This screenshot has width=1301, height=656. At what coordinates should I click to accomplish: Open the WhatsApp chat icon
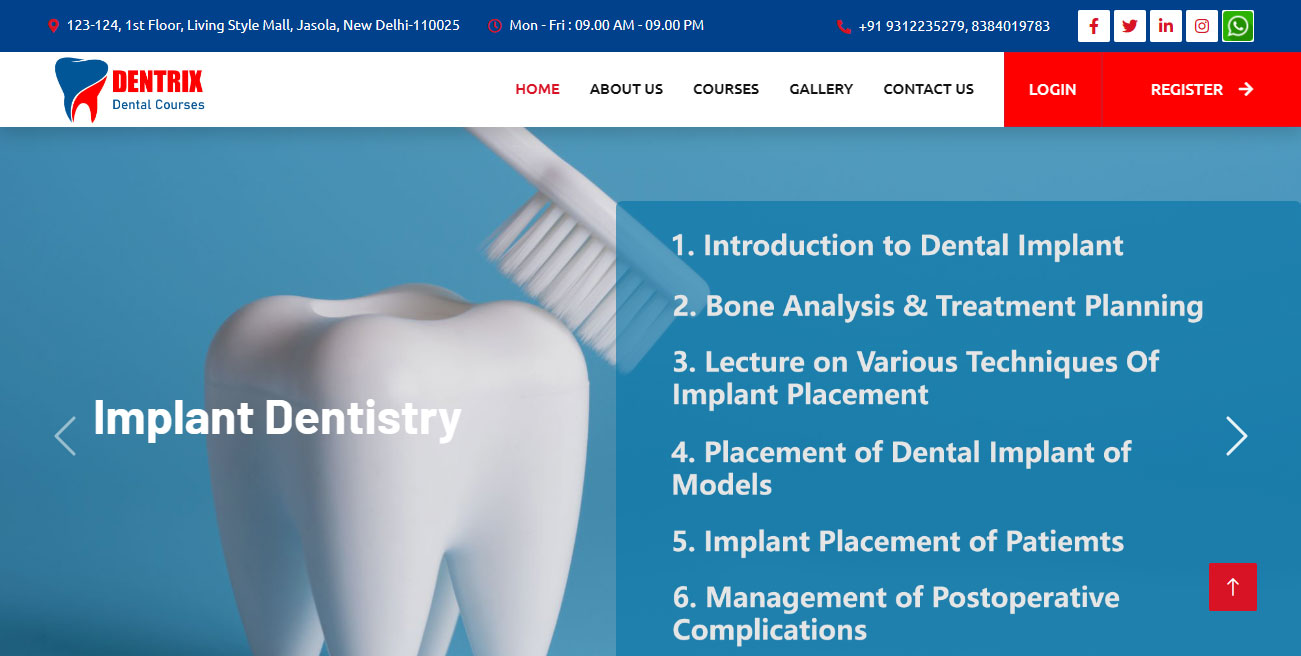click(1238, 26)
